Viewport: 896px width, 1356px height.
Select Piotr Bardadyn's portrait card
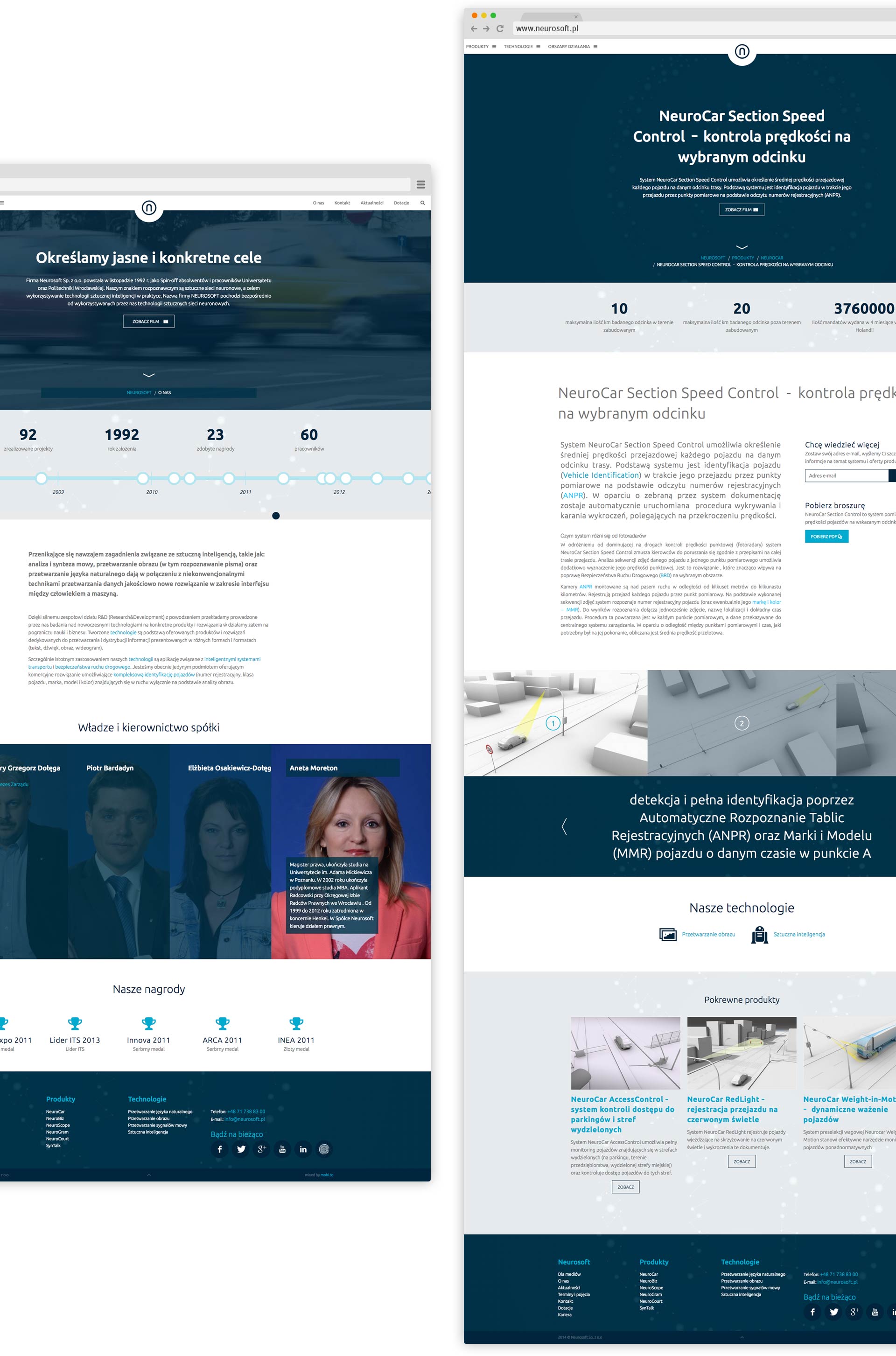point(119,852)
